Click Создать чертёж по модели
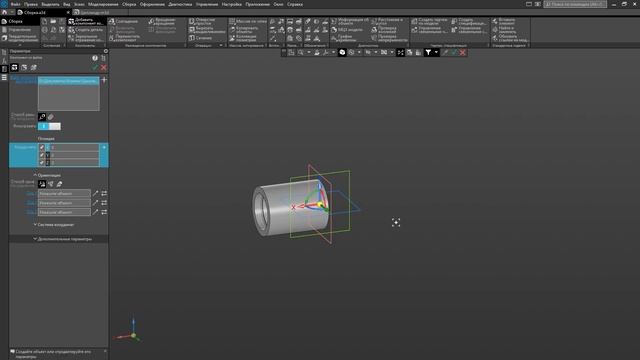This screenshot has height=360, width=640. tap(429, 21)
